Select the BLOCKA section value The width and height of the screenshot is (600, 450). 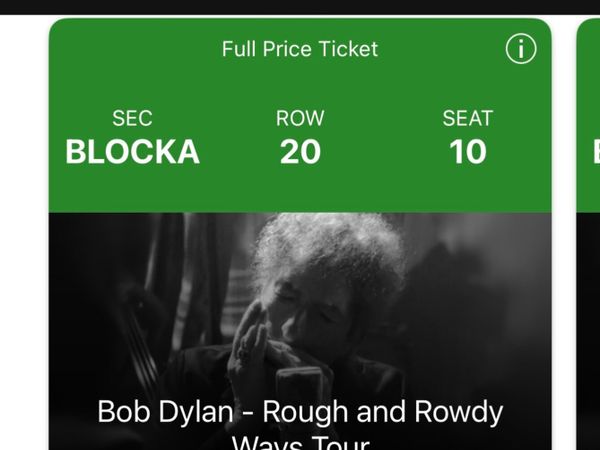[132, 152]
